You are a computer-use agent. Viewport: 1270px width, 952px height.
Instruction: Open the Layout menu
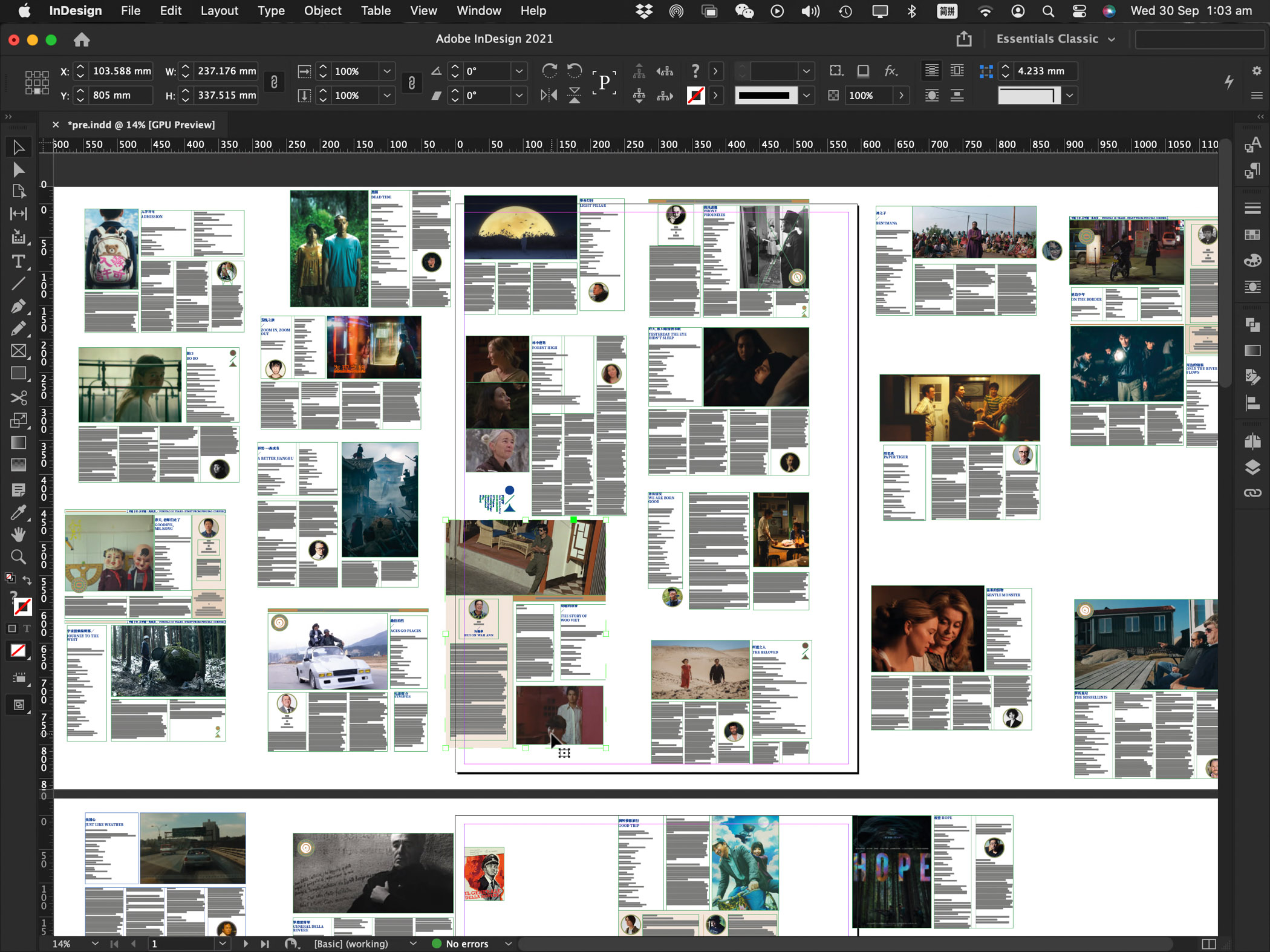(219, 11)
